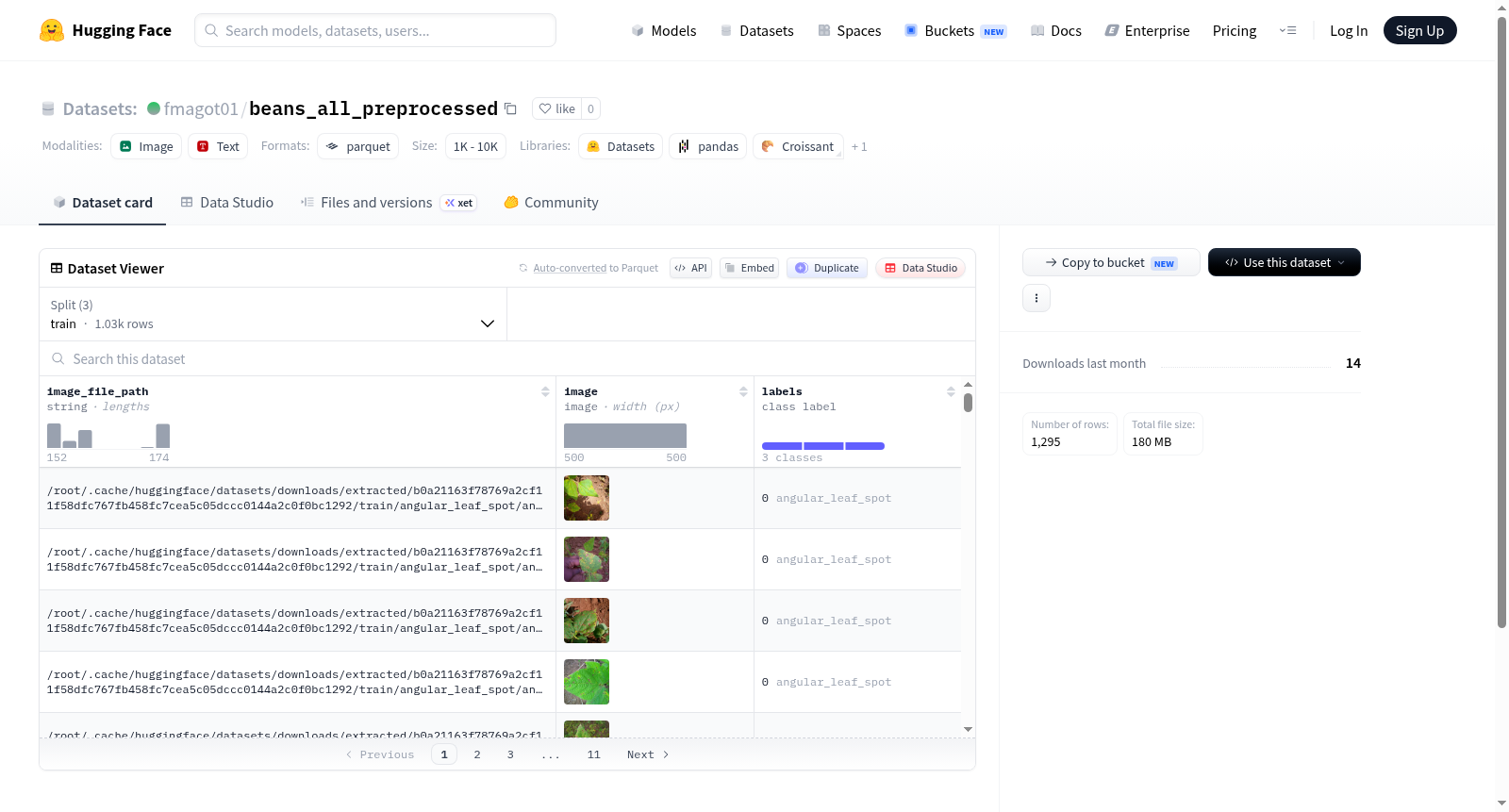Open Spaces in top navigation
The width and height of the screenshot is (1509, 812).
click(850, 30)
